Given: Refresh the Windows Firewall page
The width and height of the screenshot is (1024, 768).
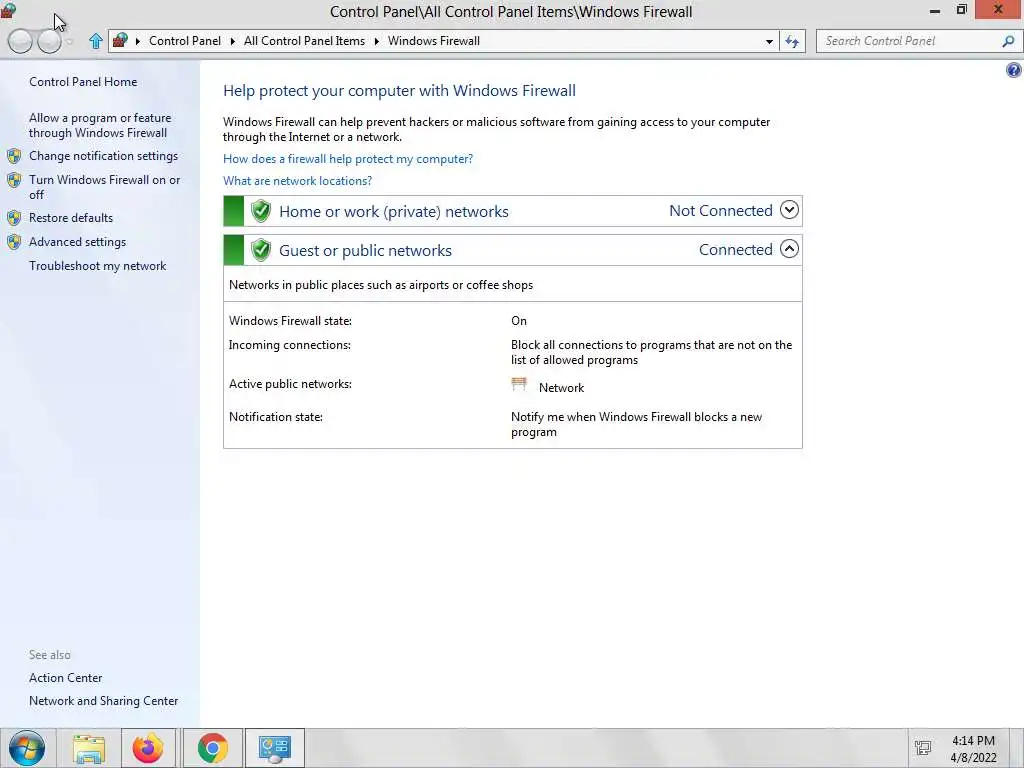Looking at the screenshot, I should [x=792, y=41].
